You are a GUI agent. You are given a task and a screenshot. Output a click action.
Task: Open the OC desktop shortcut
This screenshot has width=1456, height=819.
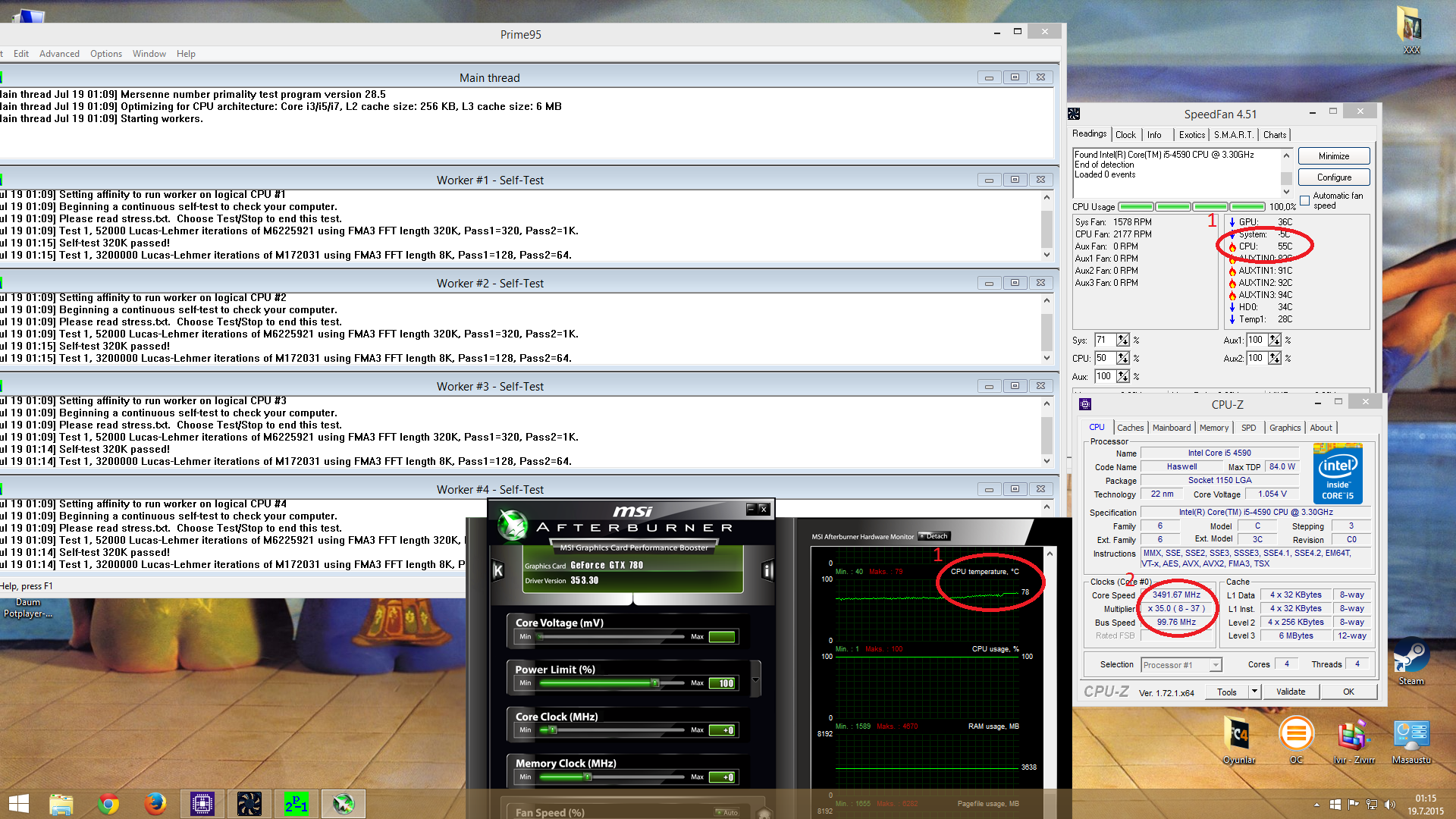pyautogui.click(x=1296, y=739)
